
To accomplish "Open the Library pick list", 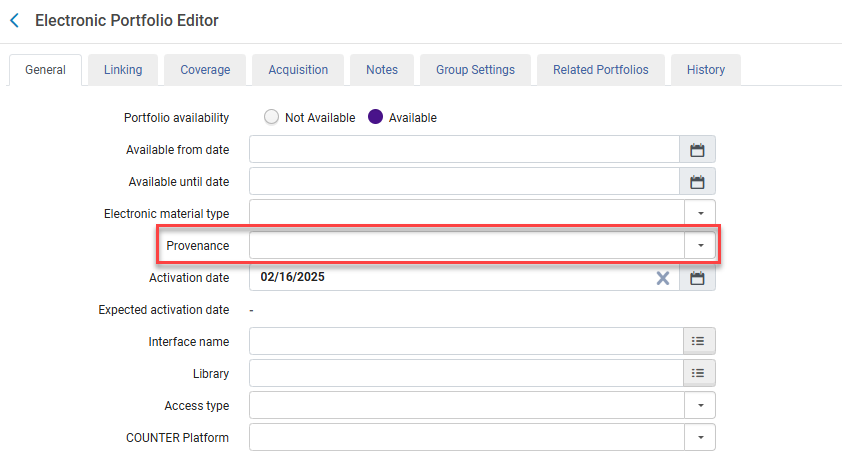I will tap(698, 373).
